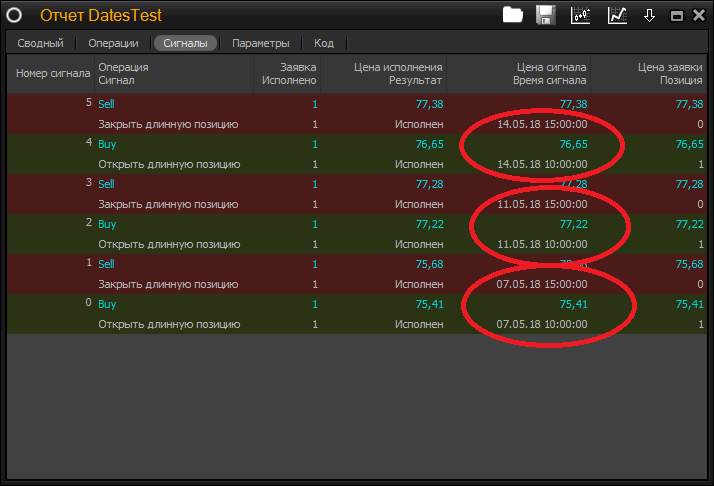
Task: Select signal 5 Sell row
Action: point(107,104)
